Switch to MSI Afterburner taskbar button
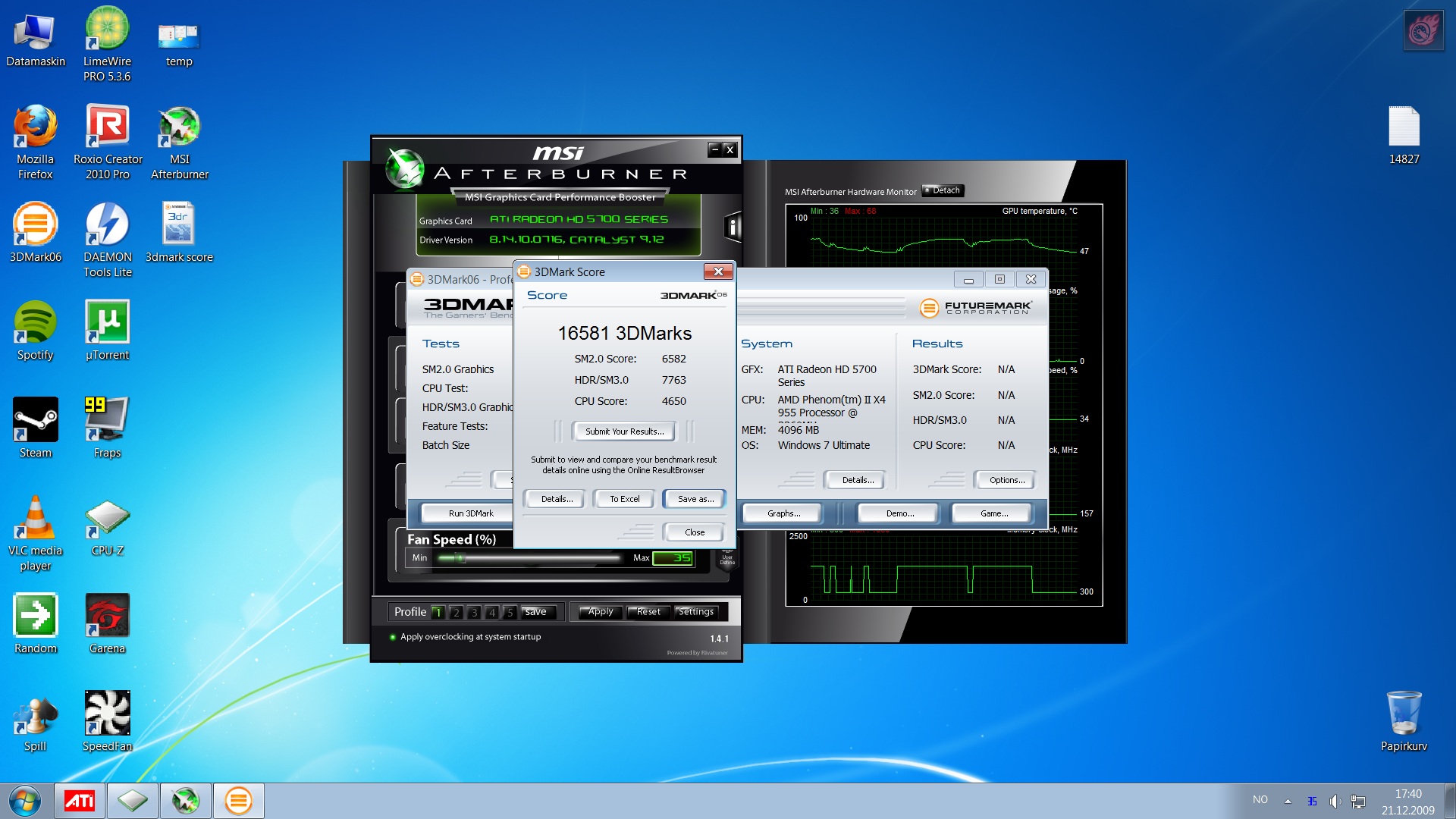The image size is (1456, 819). point(185,801)
